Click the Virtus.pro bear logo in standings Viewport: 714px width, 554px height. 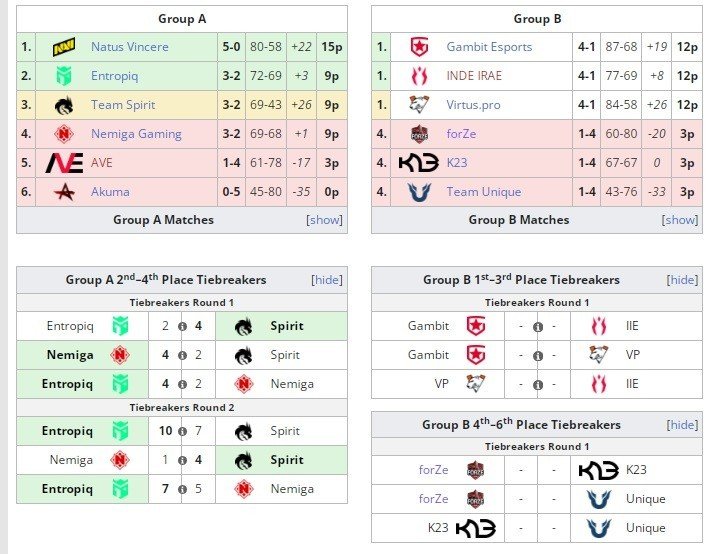point(419,105)
